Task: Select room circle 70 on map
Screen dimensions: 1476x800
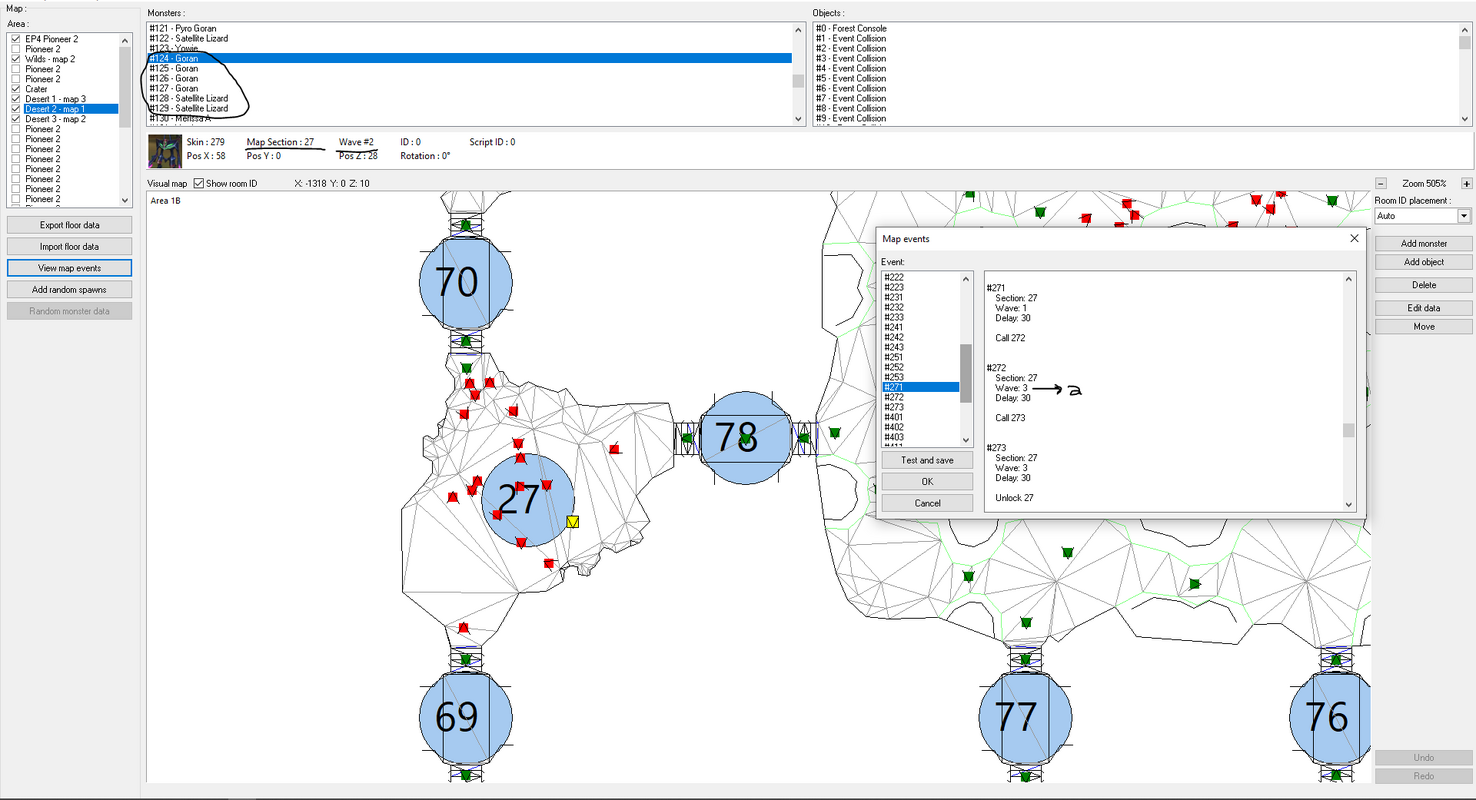Action: (x=465, y=283)
